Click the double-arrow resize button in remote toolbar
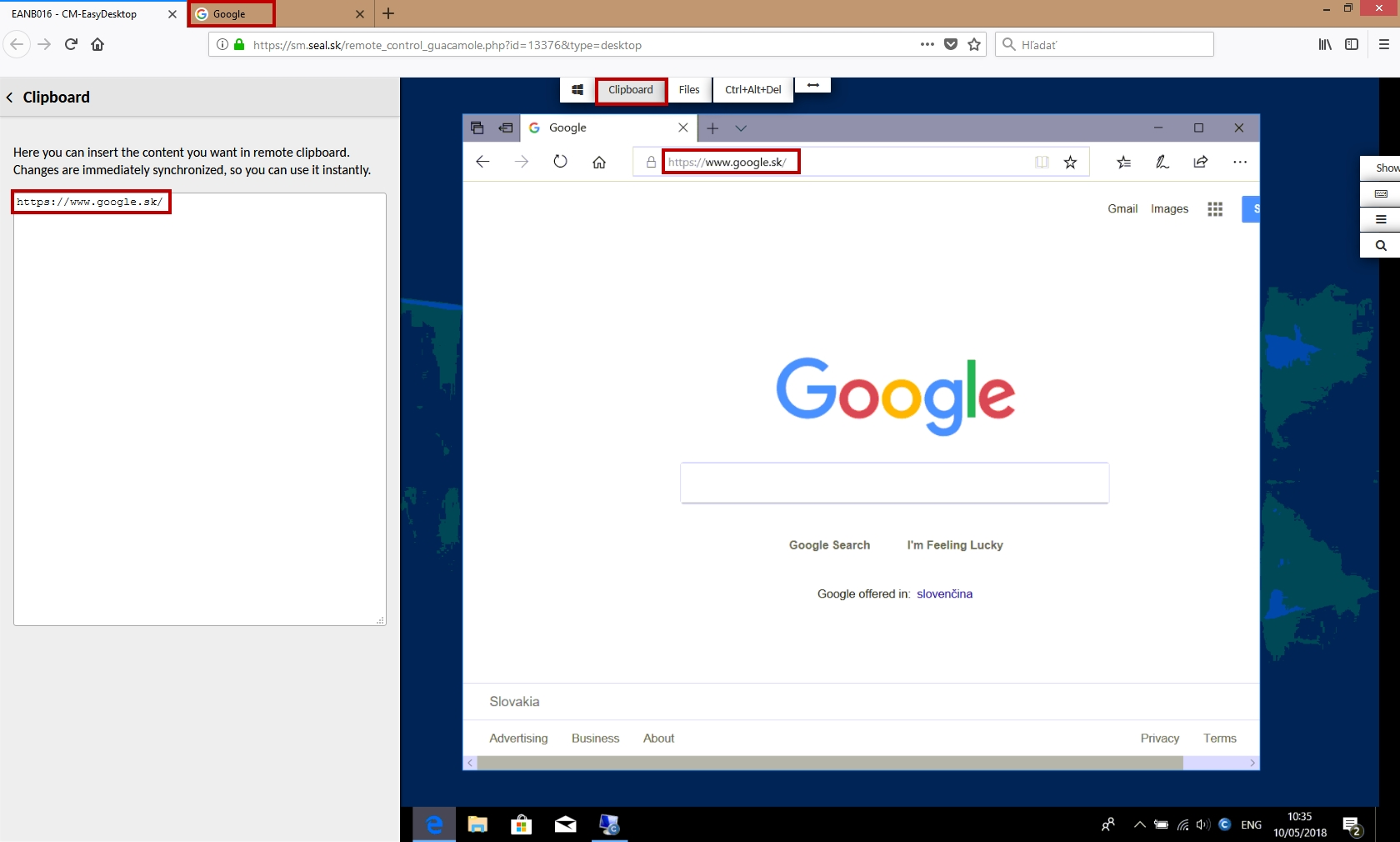This screenshot has height=842, width=1400. pyautogui.click(x=813, y=85)
